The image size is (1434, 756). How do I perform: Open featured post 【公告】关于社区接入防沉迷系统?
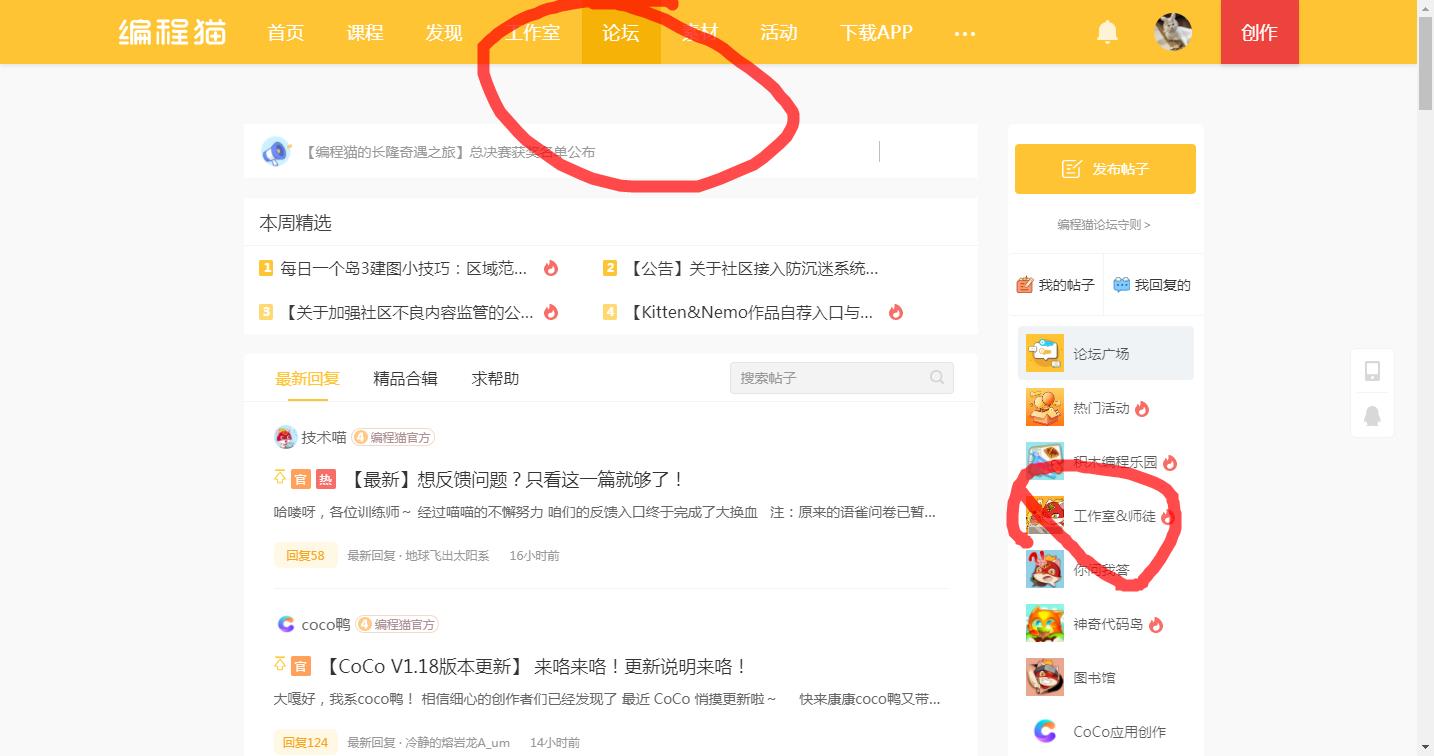click(752, 268)
